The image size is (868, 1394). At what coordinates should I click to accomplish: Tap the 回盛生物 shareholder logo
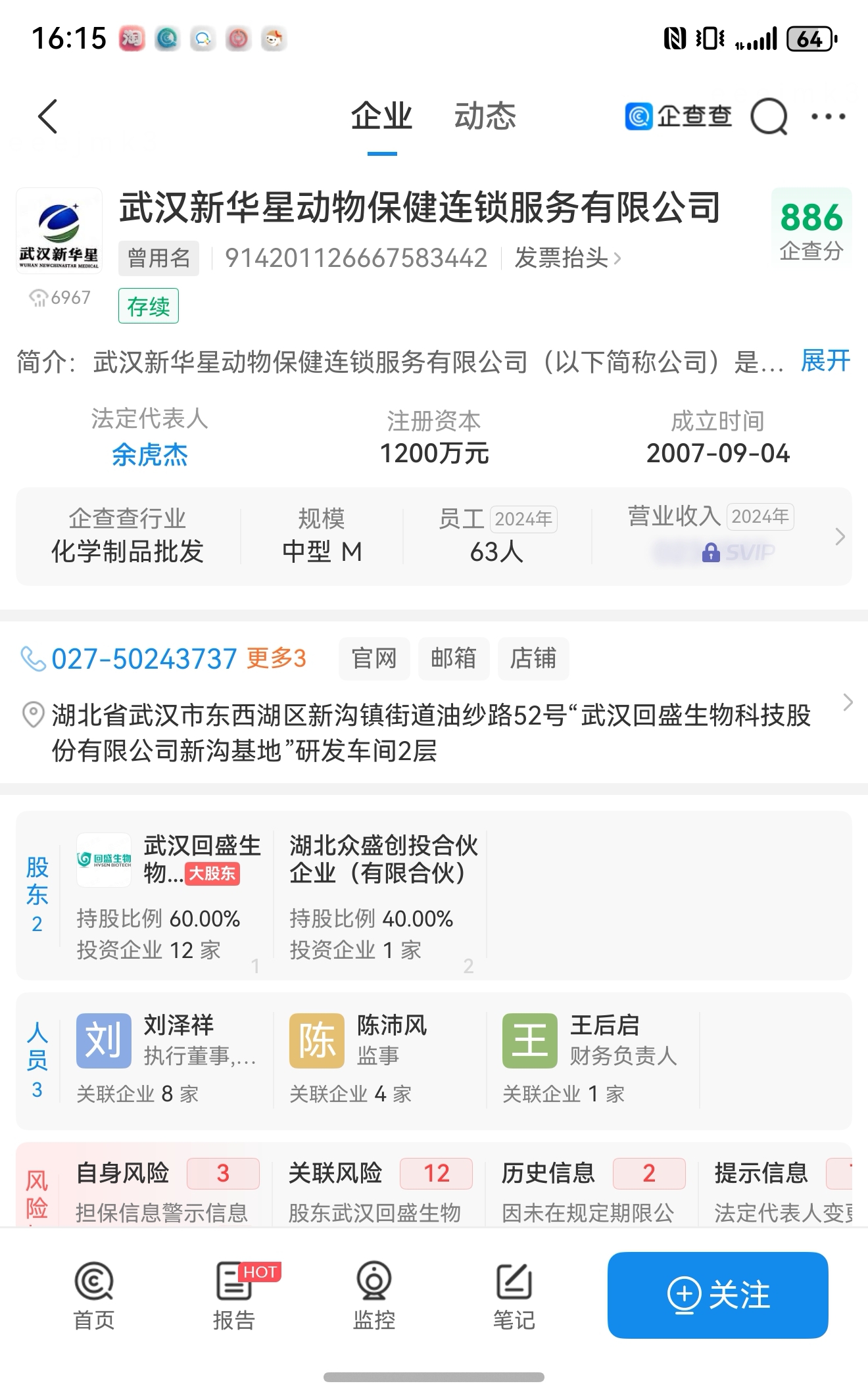[104, 860]
